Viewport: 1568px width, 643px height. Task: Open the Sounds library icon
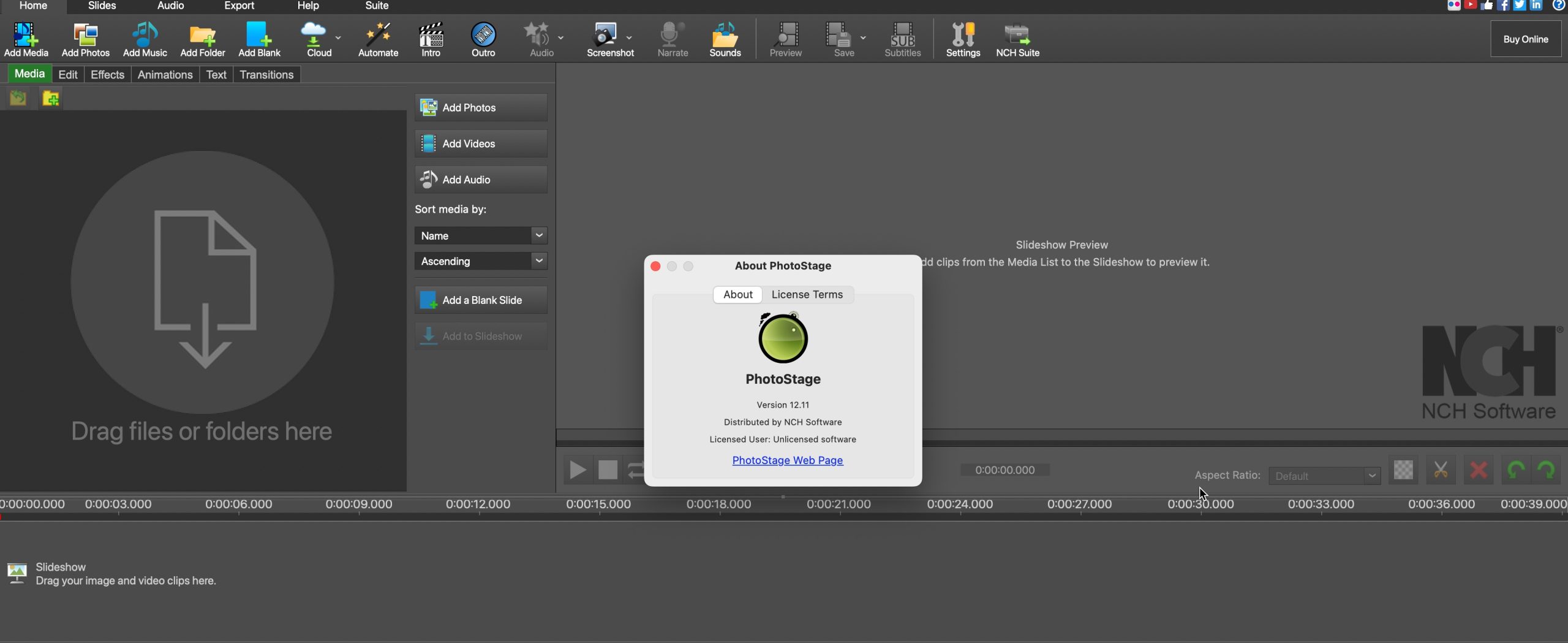[725, 39]
